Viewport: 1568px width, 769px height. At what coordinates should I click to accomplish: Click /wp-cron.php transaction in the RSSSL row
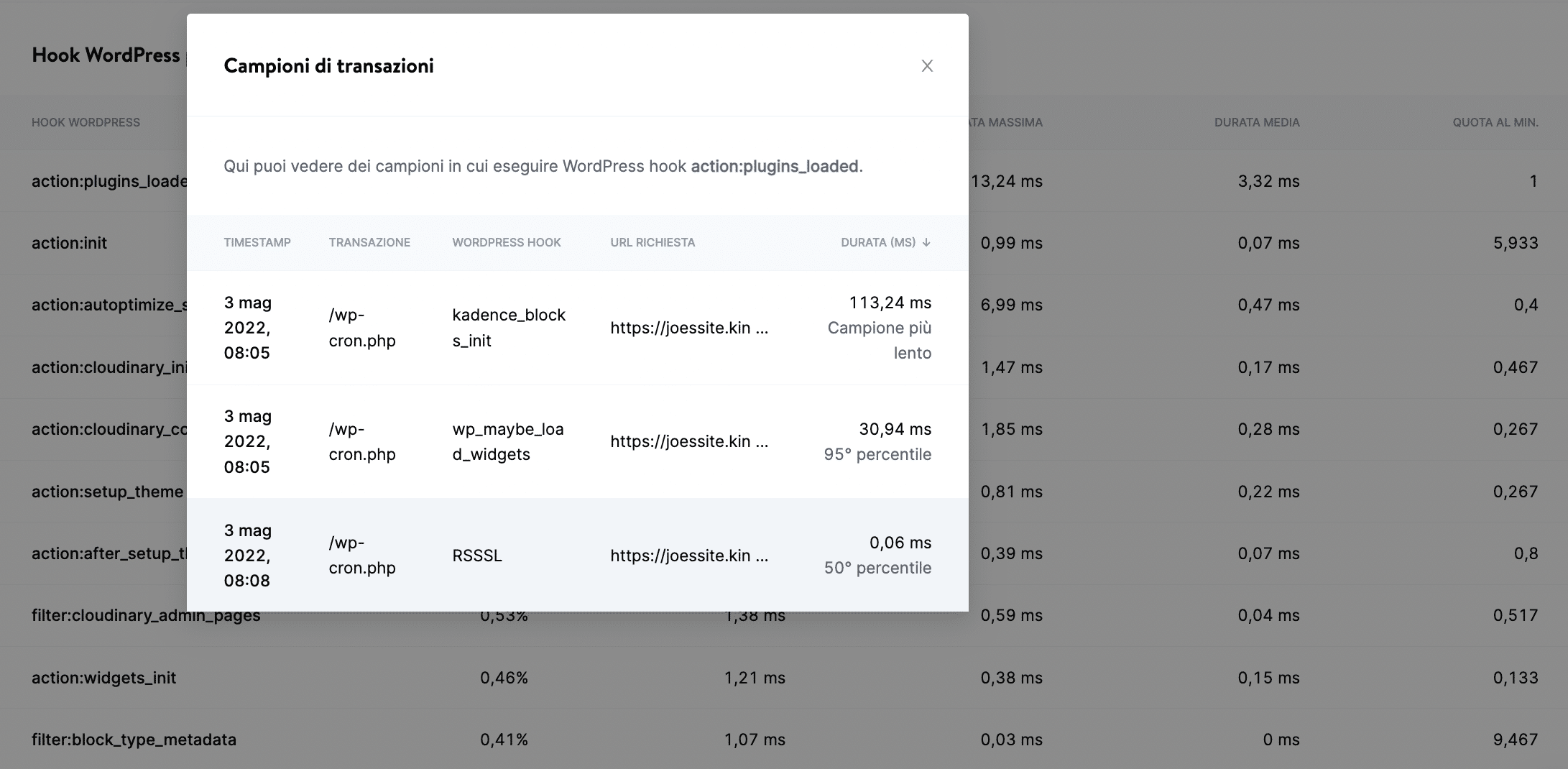[361, 556]
